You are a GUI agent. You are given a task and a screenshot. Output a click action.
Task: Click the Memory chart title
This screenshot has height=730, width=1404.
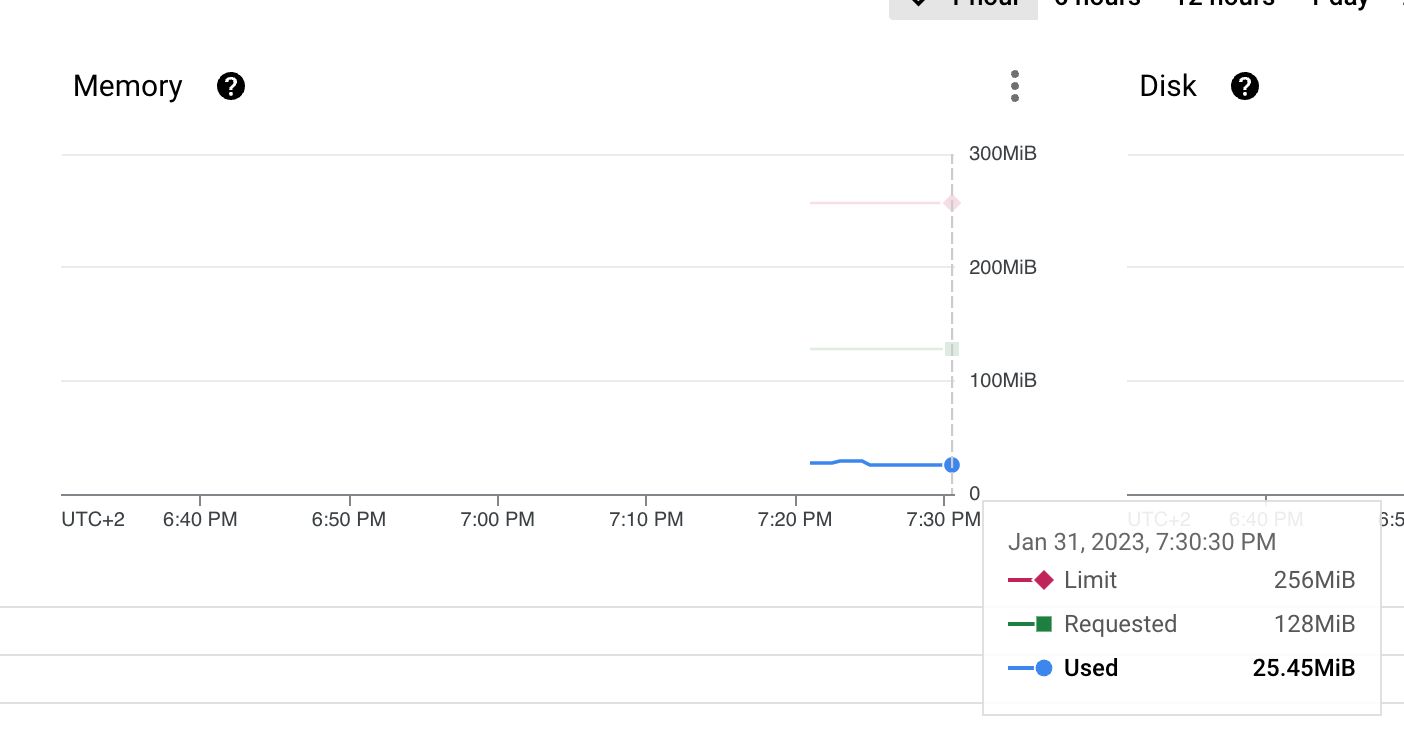[127, 86]
